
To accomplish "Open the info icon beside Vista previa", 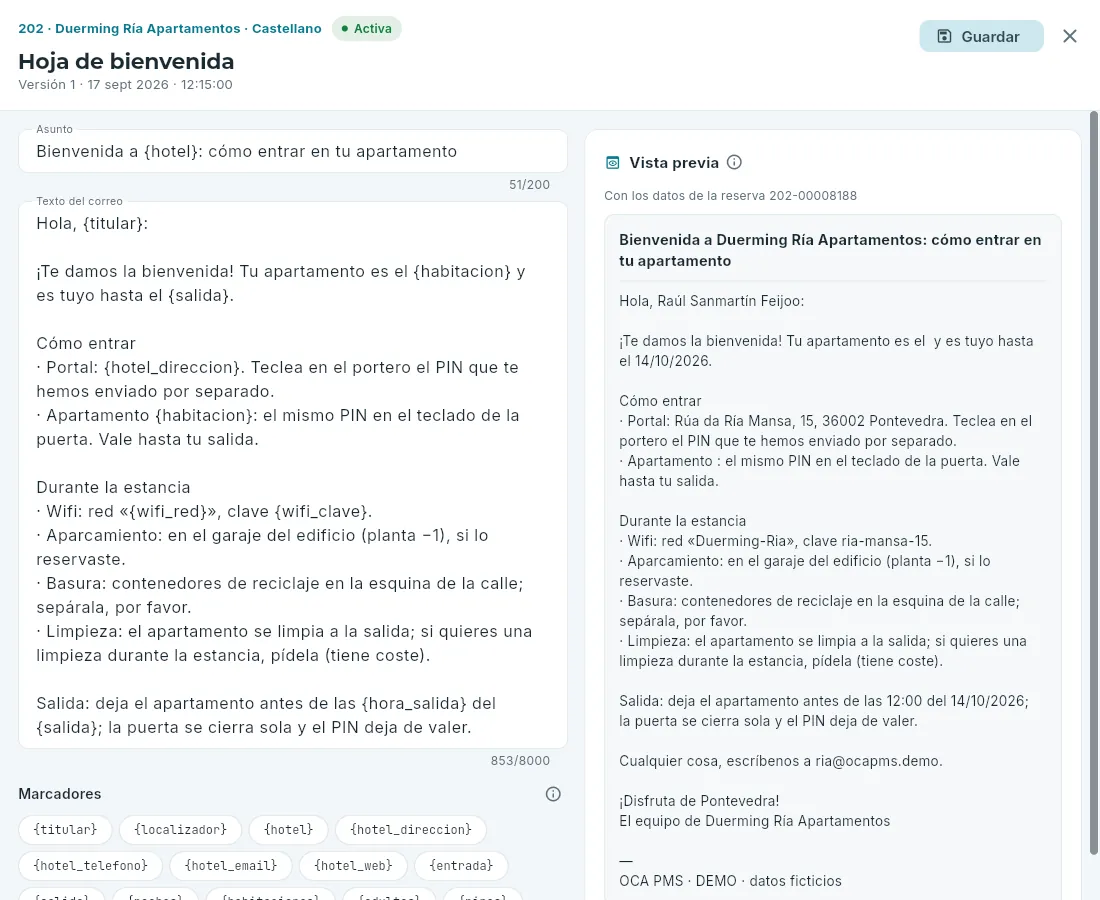I will (734, 163).
